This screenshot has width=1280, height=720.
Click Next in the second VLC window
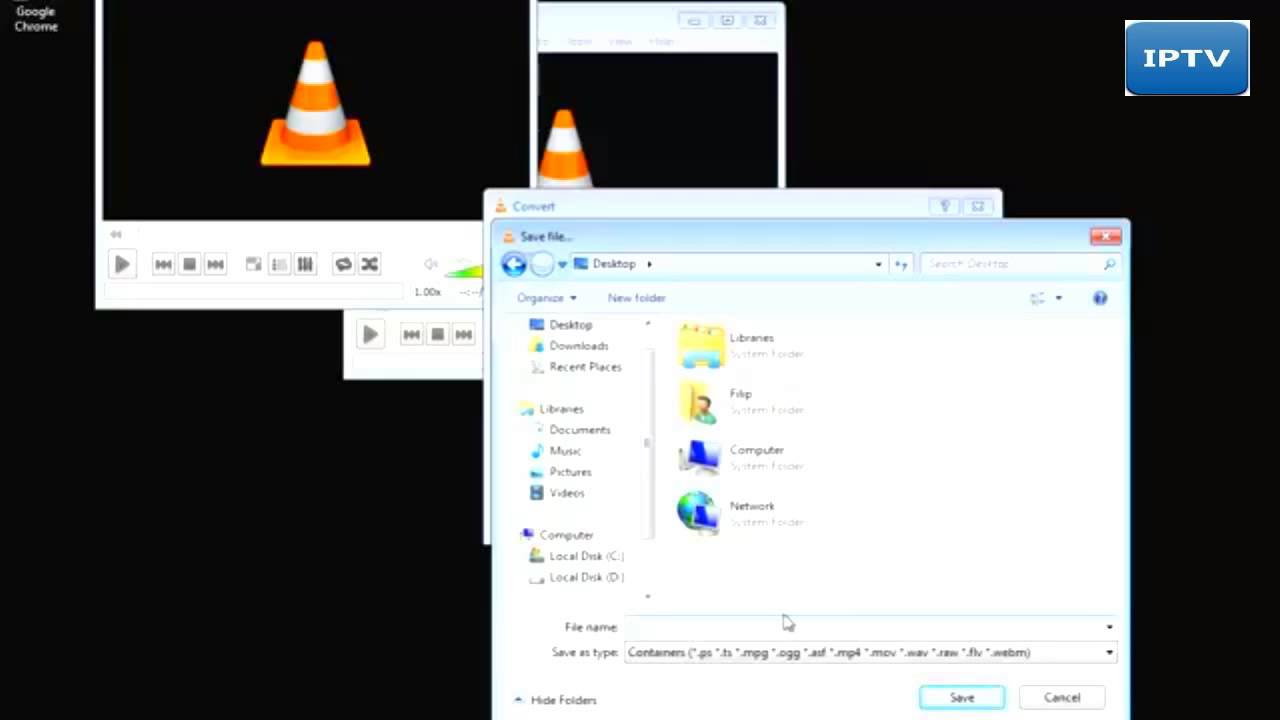point(463,334)
